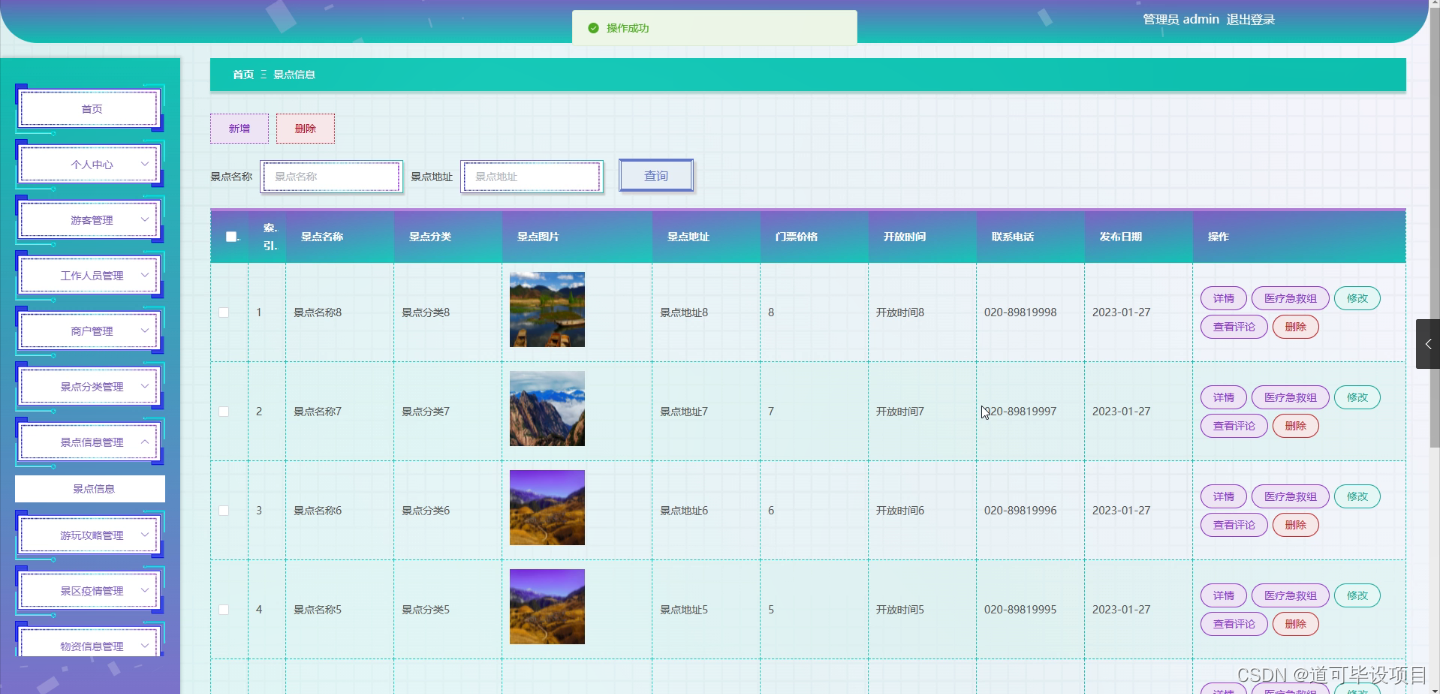The width and height of the screenshot is (1440, 694).
Task: Open the thumbnail image of 景点名称6
Action: point(547,508)
